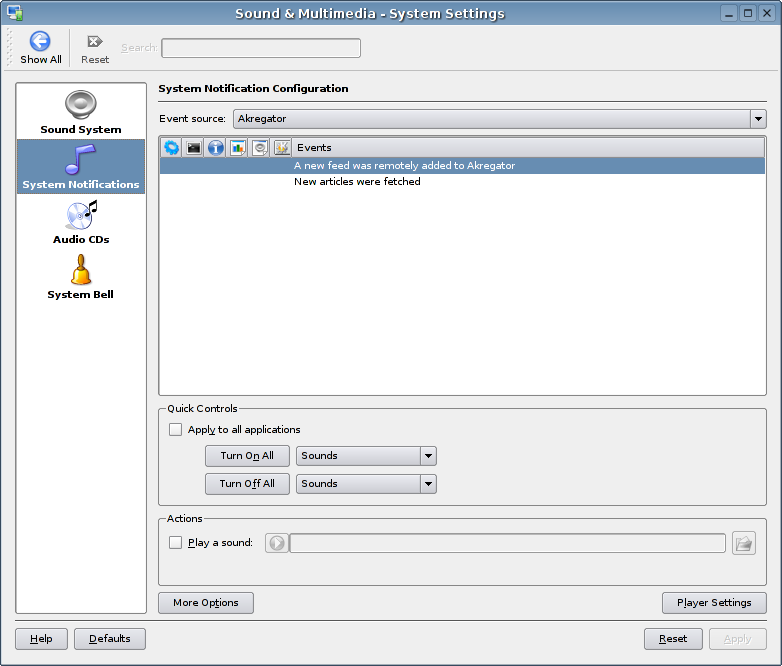Click the system settings icon in title bar
Screen dimensions: 782x666
(15, 13)
